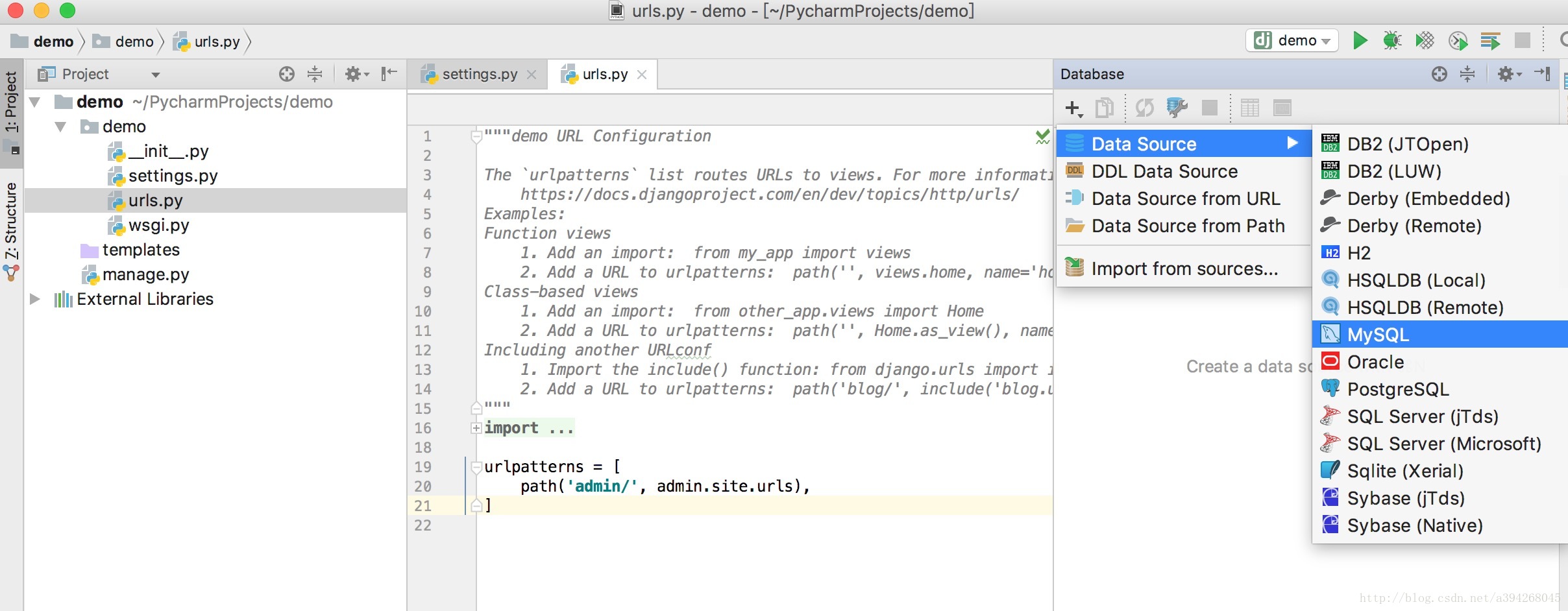
Task: Select MySQL from database list
Action: (x=1440, y=334)
